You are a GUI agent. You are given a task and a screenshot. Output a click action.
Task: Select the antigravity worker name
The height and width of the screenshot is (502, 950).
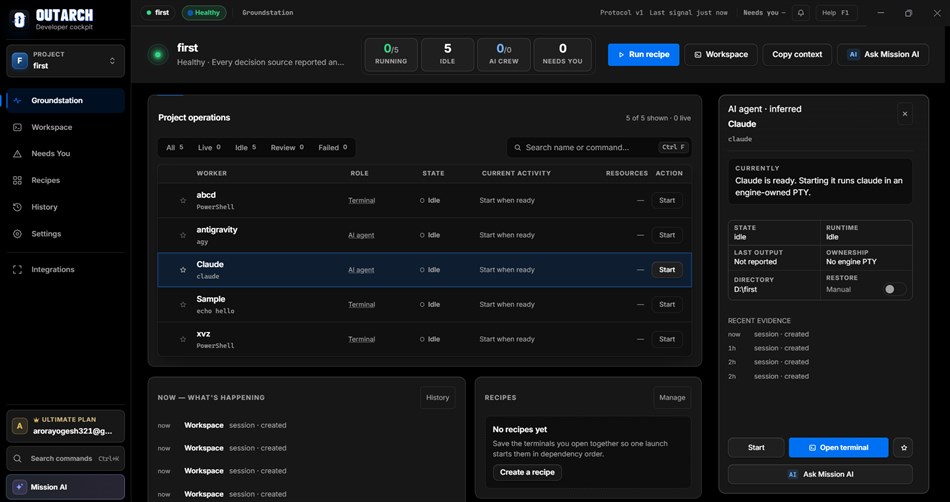(217, 230)
